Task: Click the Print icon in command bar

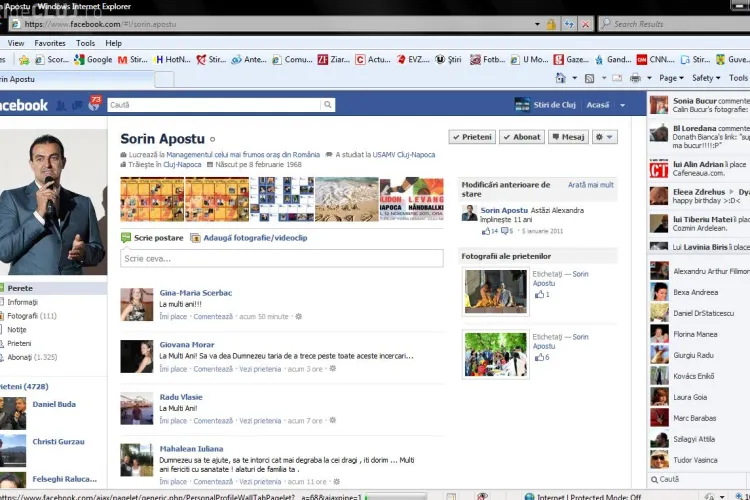Action: click(x=635, y=78)
